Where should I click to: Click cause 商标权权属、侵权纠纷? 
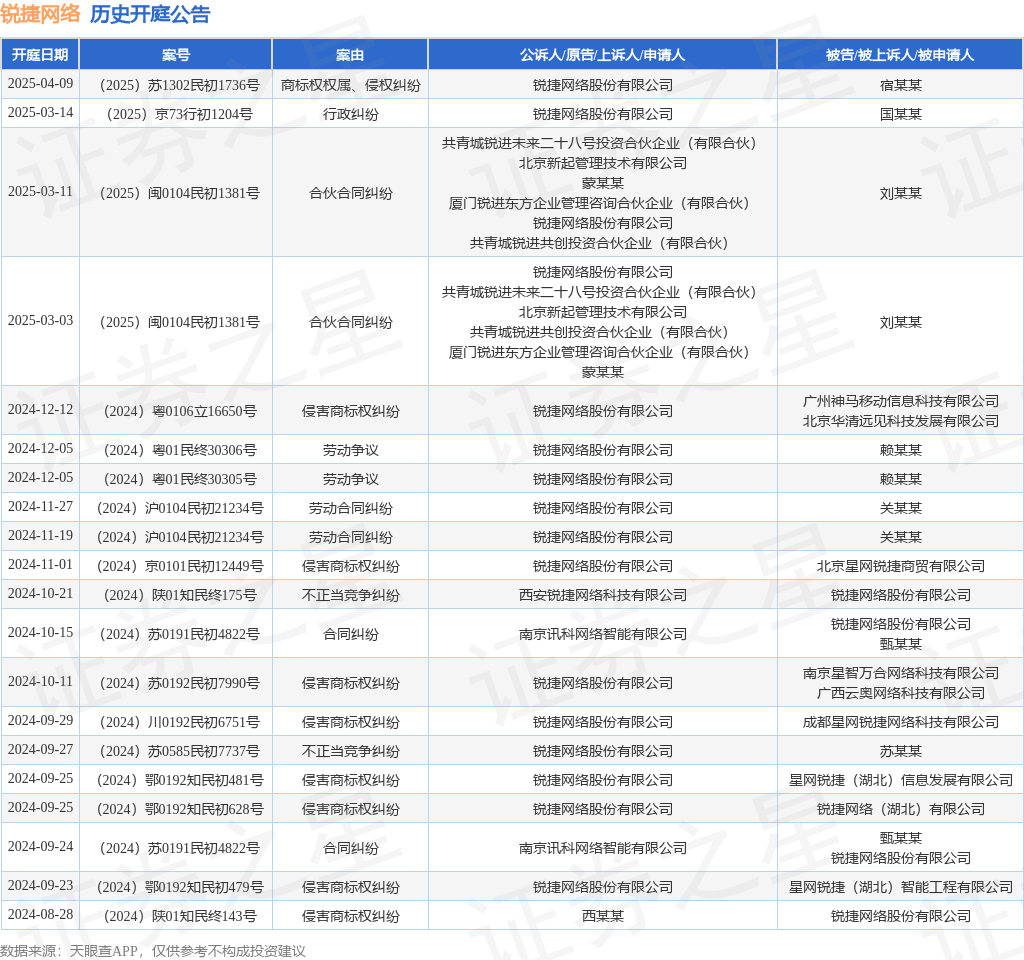click(350, 85)
